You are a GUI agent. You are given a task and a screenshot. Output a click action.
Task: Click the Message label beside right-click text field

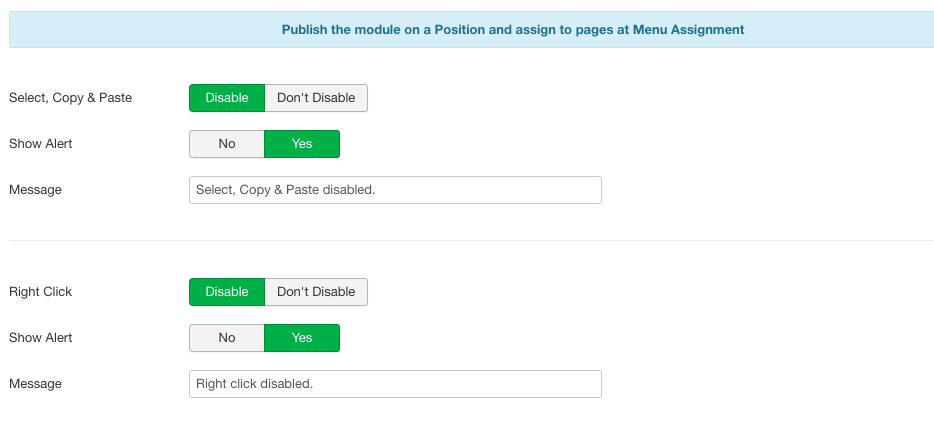[35, 384]
